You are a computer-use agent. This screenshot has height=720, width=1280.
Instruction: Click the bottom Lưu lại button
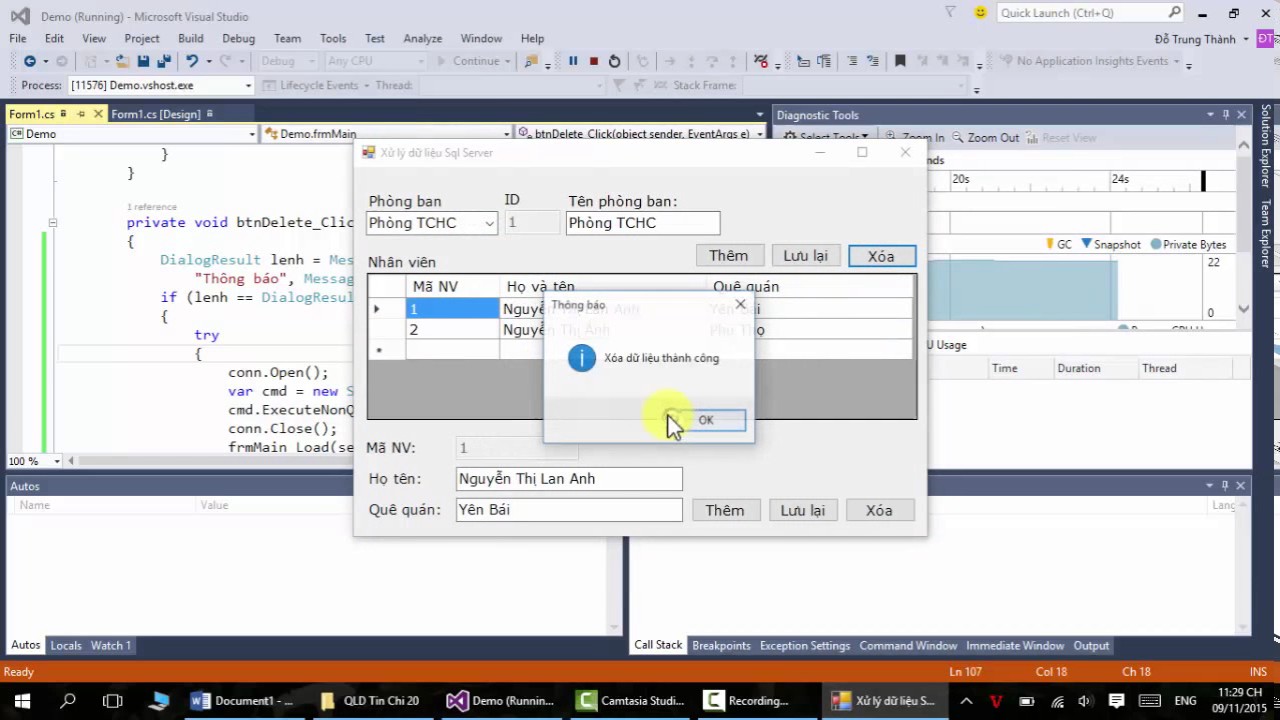802,510
